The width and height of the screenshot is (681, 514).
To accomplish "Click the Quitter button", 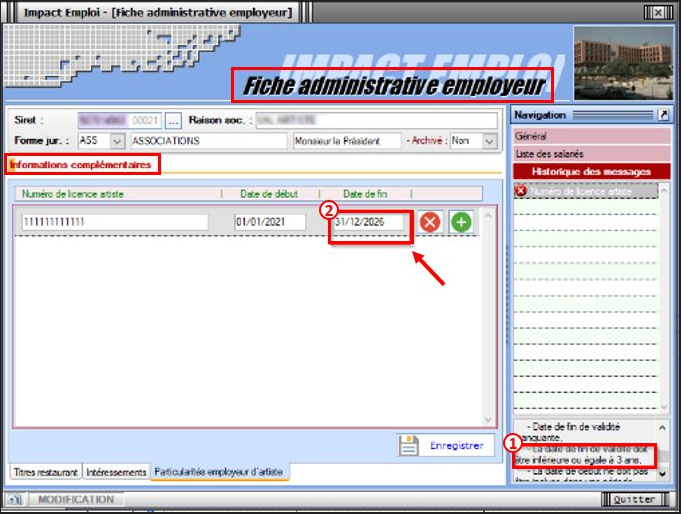I will pyautogui.click(x=634, y=499).
